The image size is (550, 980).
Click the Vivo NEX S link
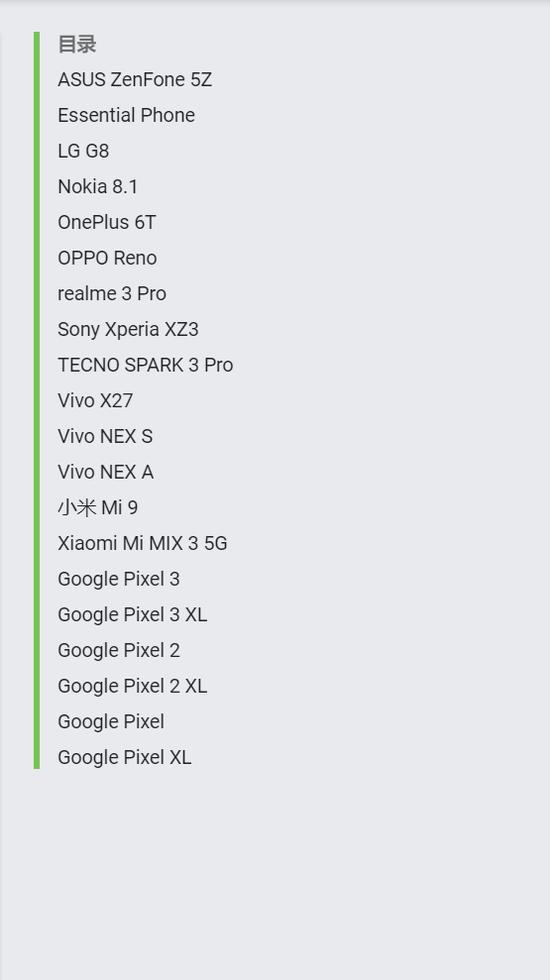pos(105,436)
